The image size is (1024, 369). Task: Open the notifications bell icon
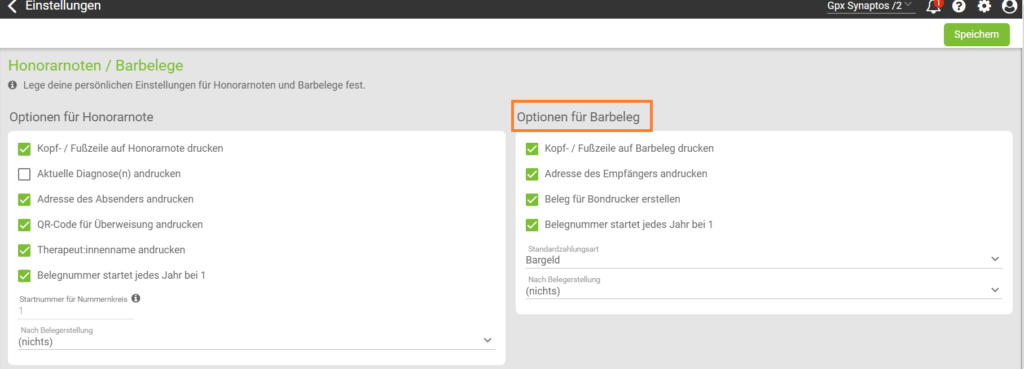[934, 7]
